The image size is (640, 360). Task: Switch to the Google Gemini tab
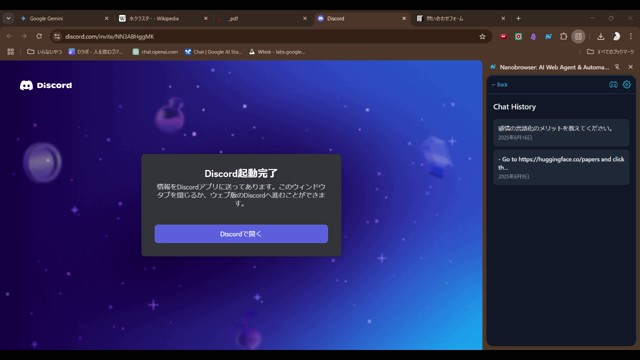[x=64, y=18]
